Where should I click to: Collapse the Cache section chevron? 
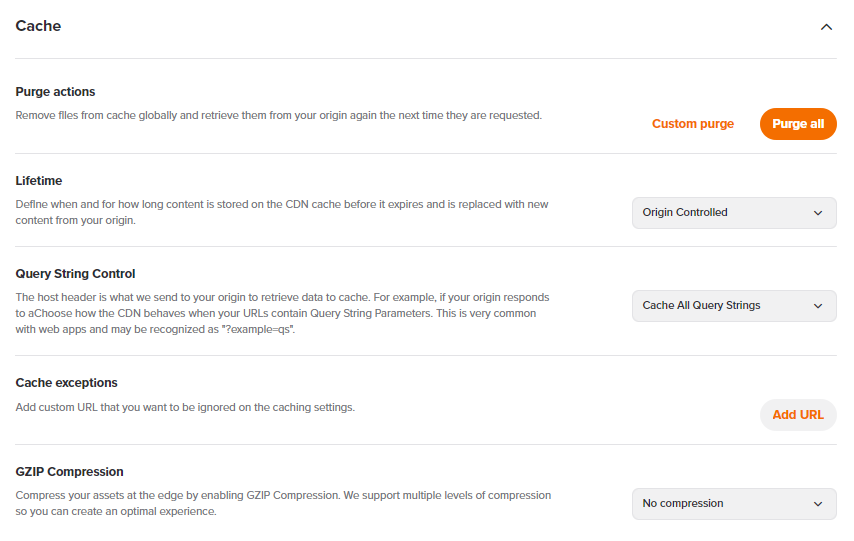coord(826,27)
